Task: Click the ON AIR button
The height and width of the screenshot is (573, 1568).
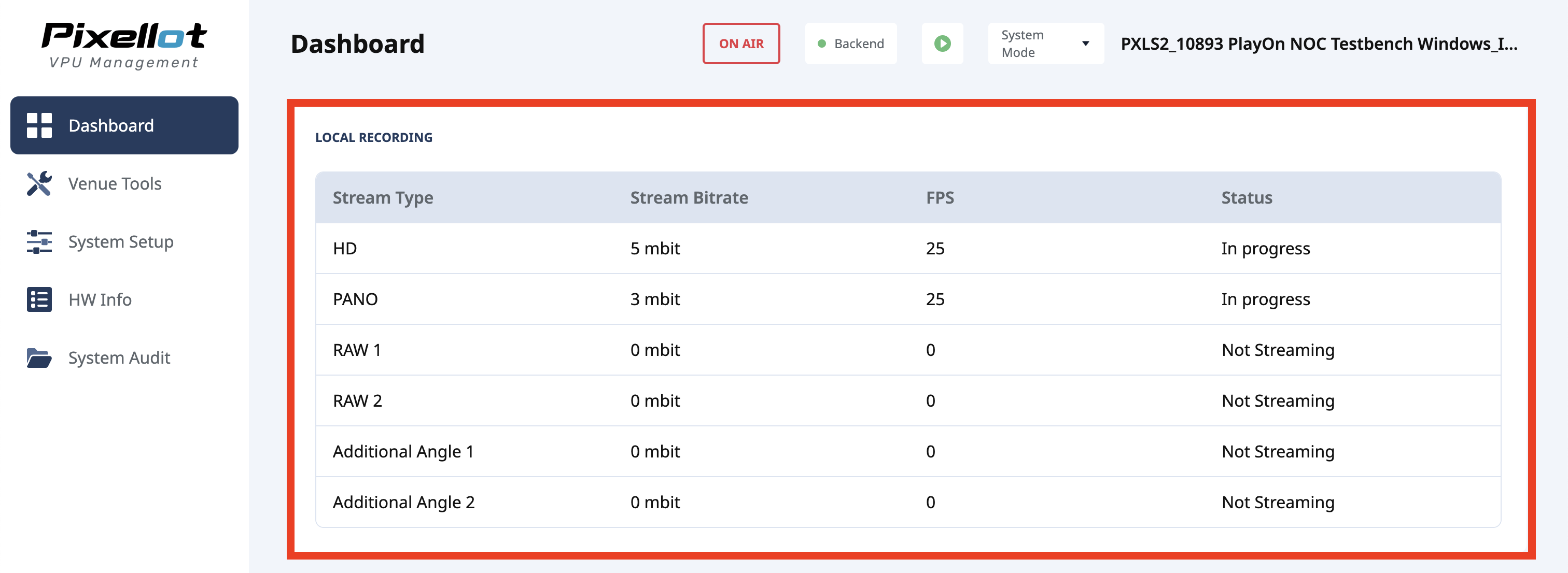Action: coord(741,44)
